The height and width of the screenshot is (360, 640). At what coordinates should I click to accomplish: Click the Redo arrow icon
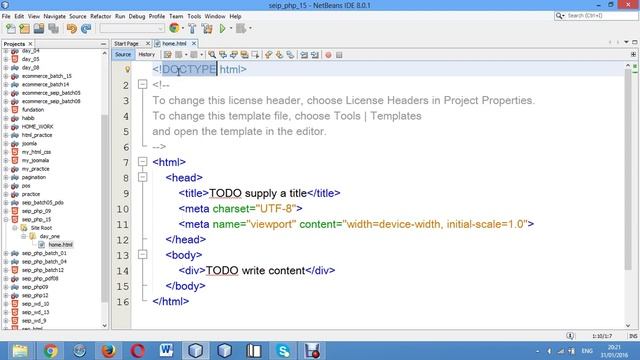[86, 29]
